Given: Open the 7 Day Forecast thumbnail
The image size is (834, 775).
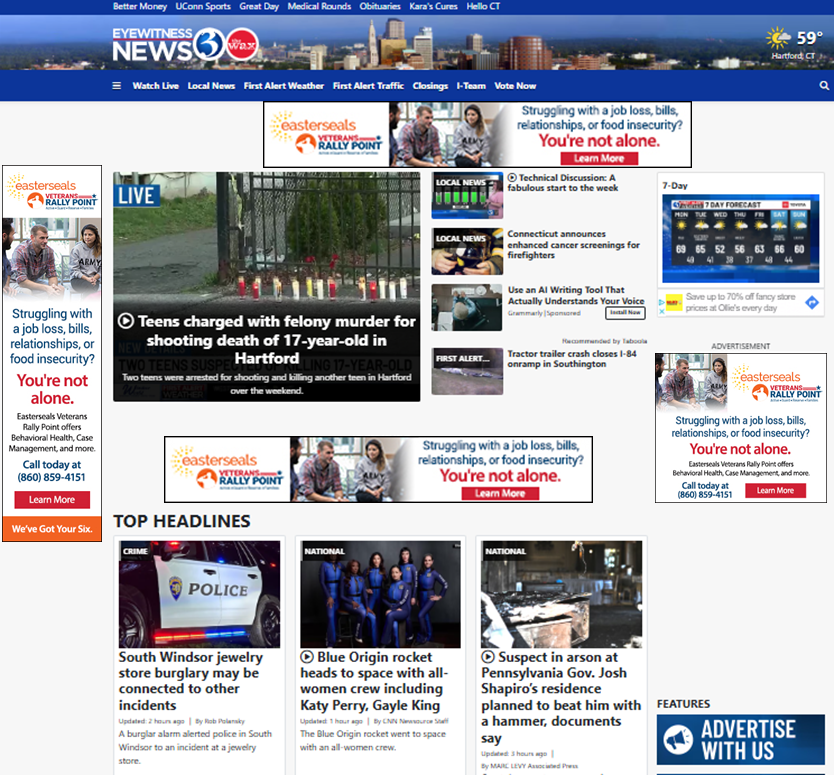Looking at the screenshot, I should pyautogui.click(x=740, y=240).
